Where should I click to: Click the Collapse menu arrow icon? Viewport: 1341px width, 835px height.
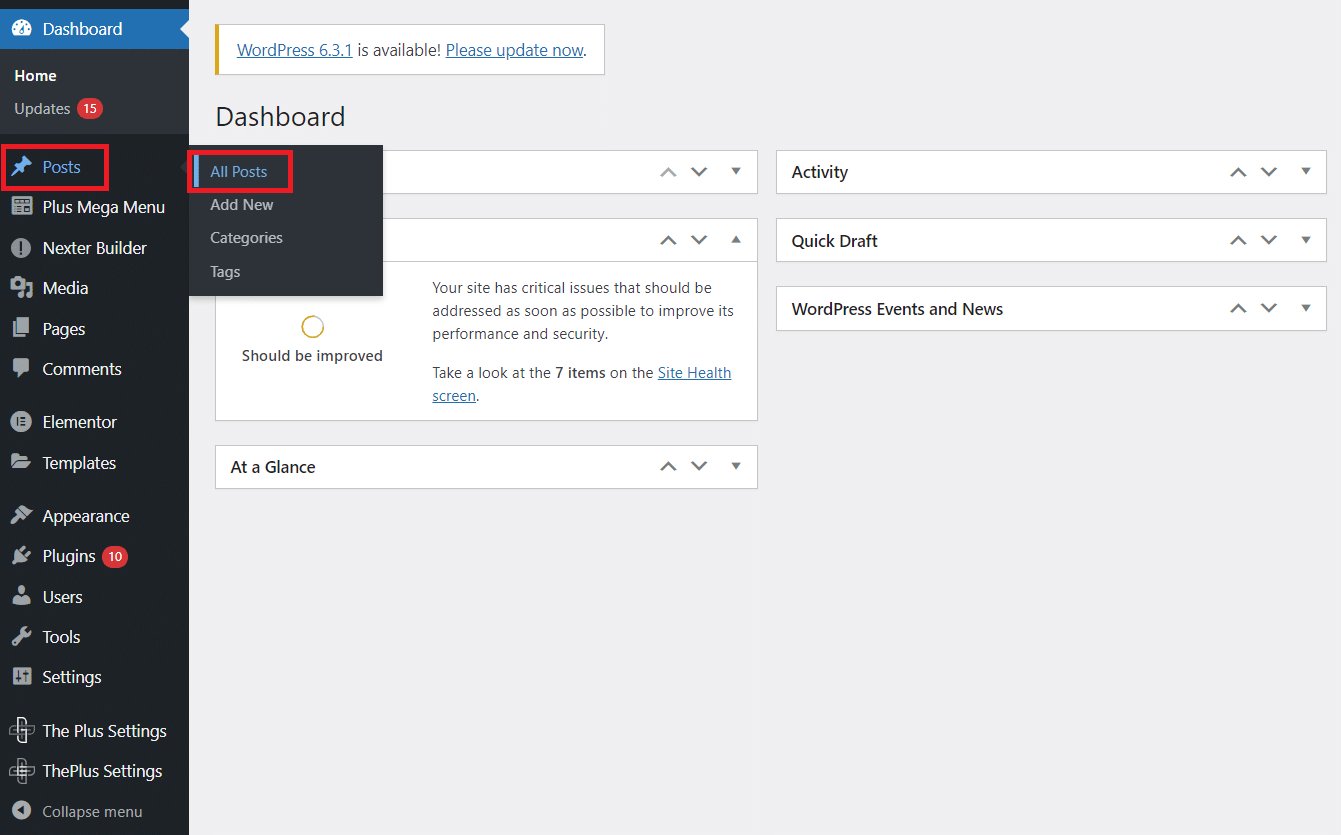pyautogui.click(x=21, y=811)
